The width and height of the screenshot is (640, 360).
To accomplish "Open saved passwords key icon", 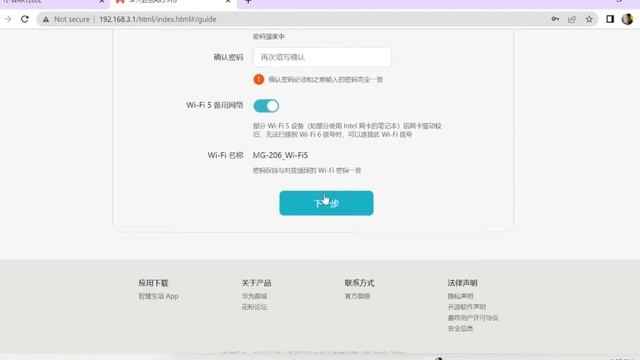I will pos(555,19).
